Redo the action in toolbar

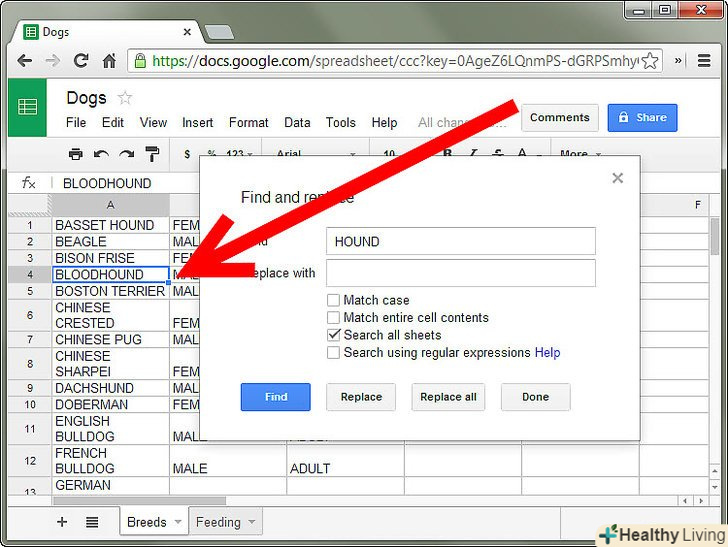(126, 154)
